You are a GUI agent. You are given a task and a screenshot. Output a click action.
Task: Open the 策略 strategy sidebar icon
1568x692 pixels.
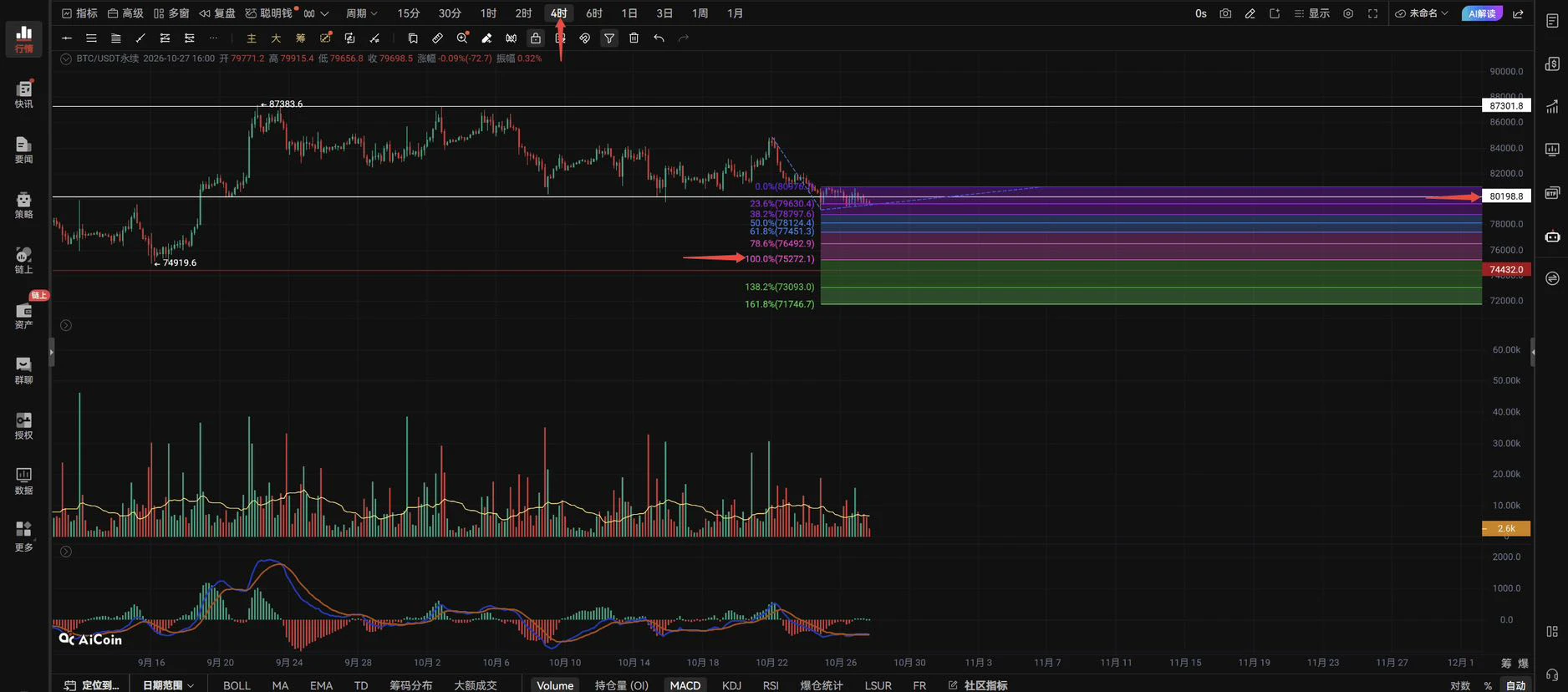point(23,205)
